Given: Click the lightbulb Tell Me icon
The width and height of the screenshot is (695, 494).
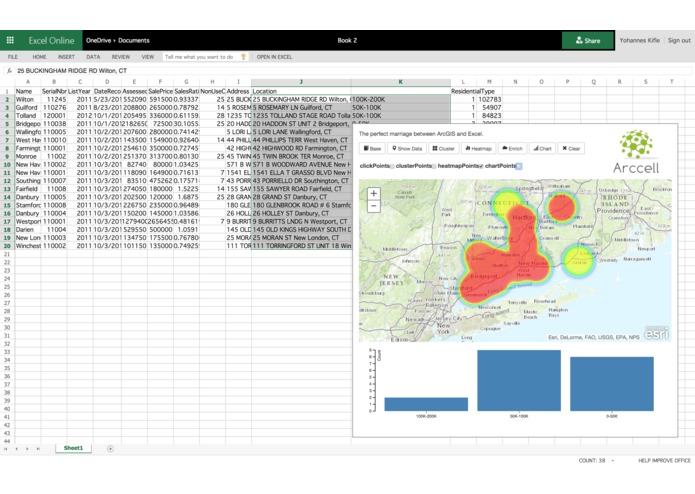Looking at the screenshot, I should coord(243,57).
